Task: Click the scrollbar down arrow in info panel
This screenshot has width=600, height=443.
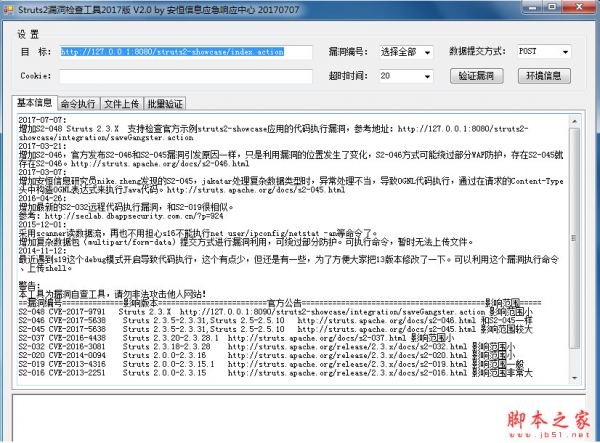Action: point(574,378)
